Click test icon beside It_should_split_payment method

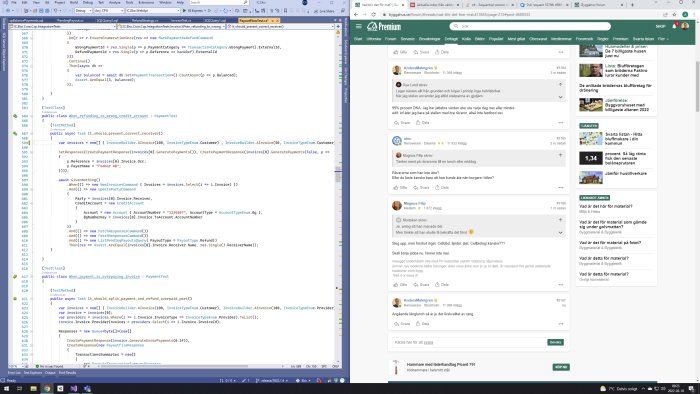point(15,299)
